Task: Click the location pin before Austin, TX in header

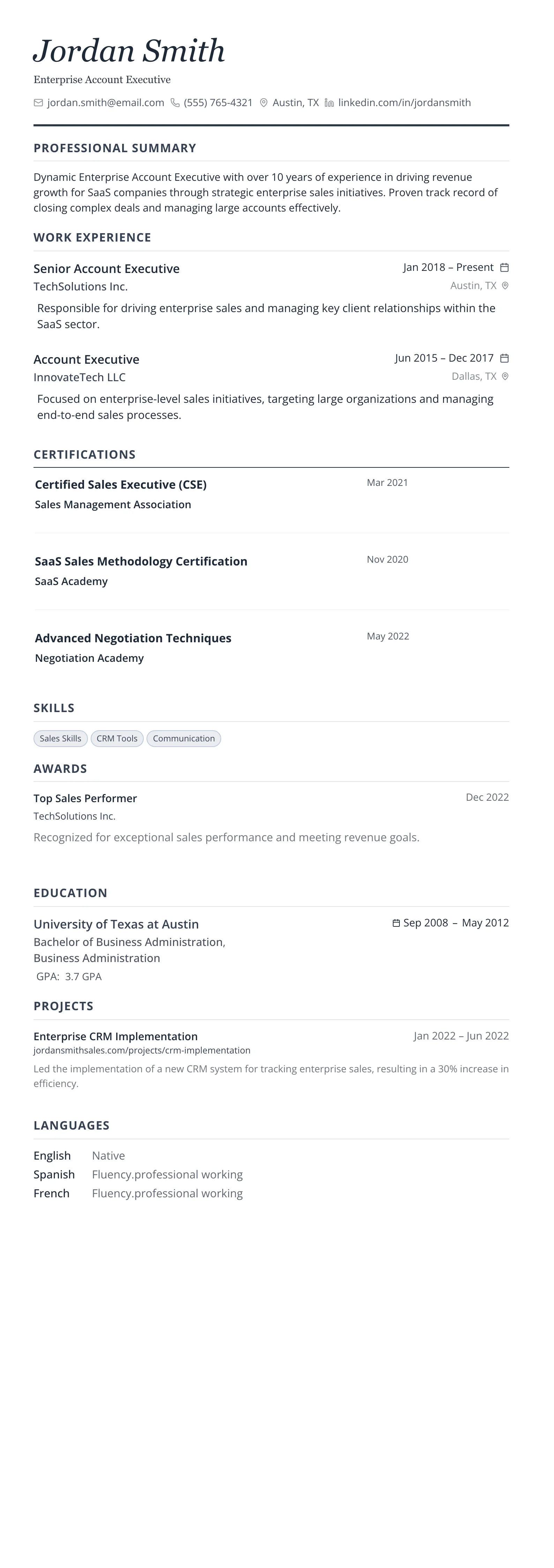Action: click(264, 103)
